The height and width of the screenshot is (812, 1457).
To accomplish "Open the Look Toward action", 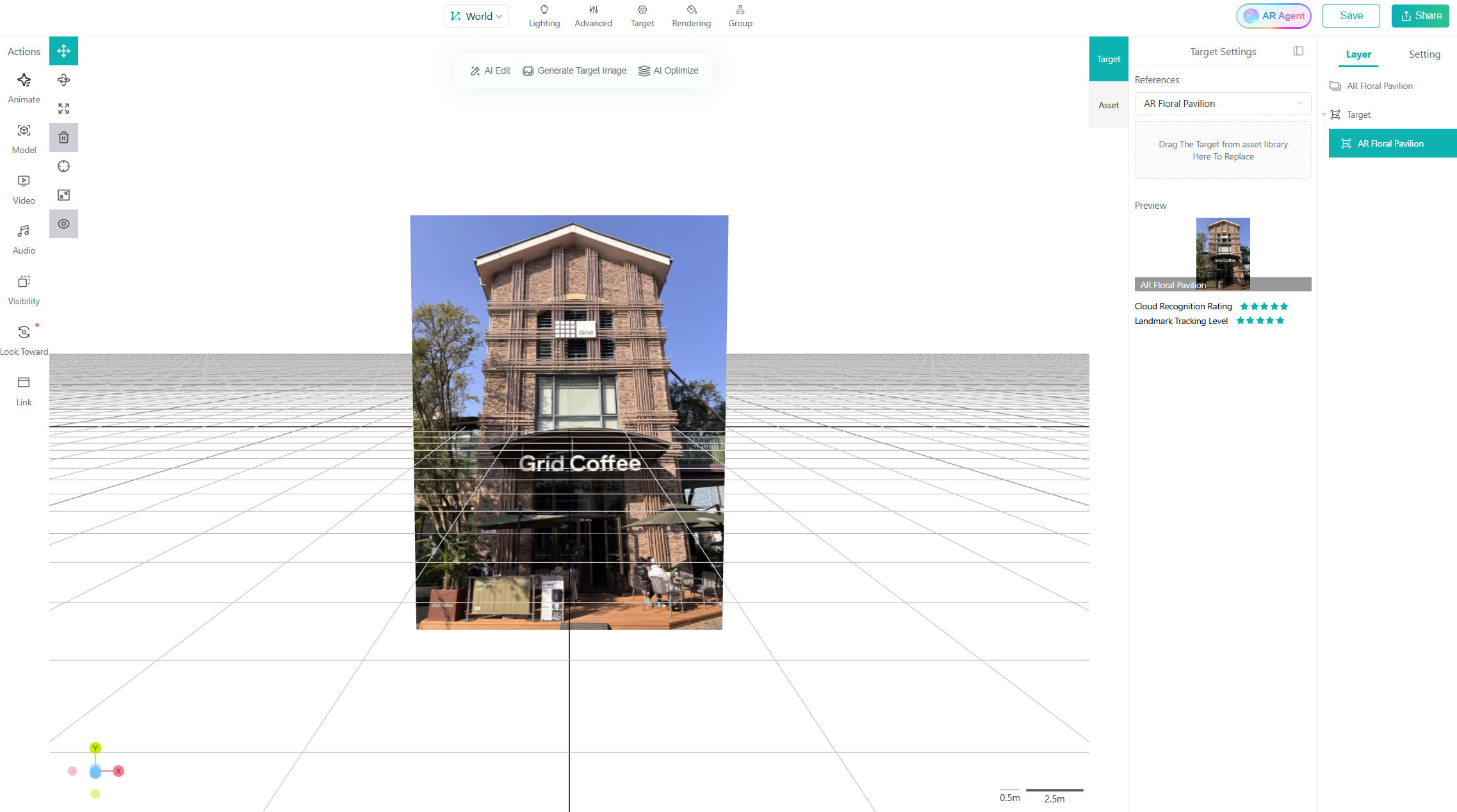I will tap(24, 340).
